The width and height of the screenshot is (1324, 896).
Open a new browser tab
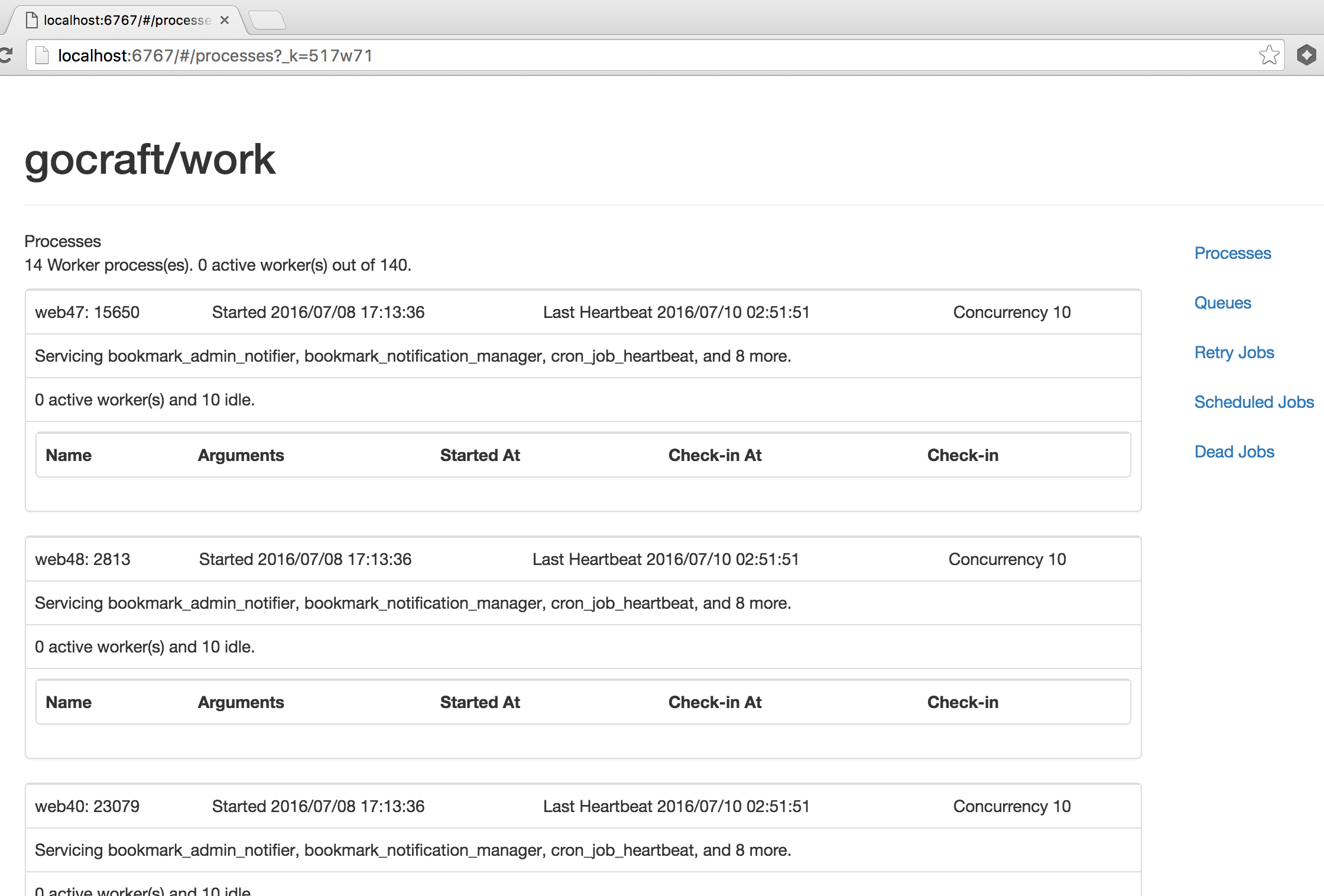(x=267, y=20)
